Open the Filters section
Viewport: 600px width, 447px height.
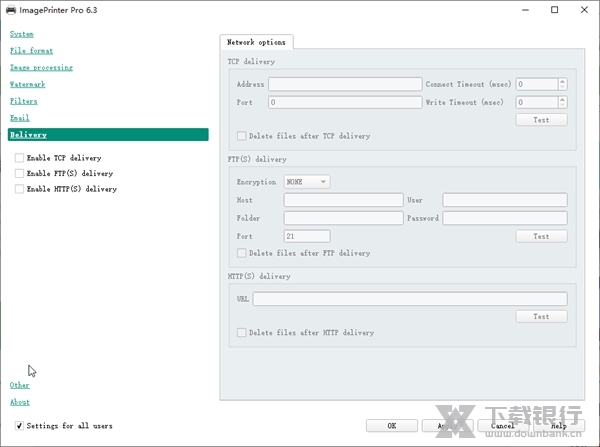click(x=24, y=101)
